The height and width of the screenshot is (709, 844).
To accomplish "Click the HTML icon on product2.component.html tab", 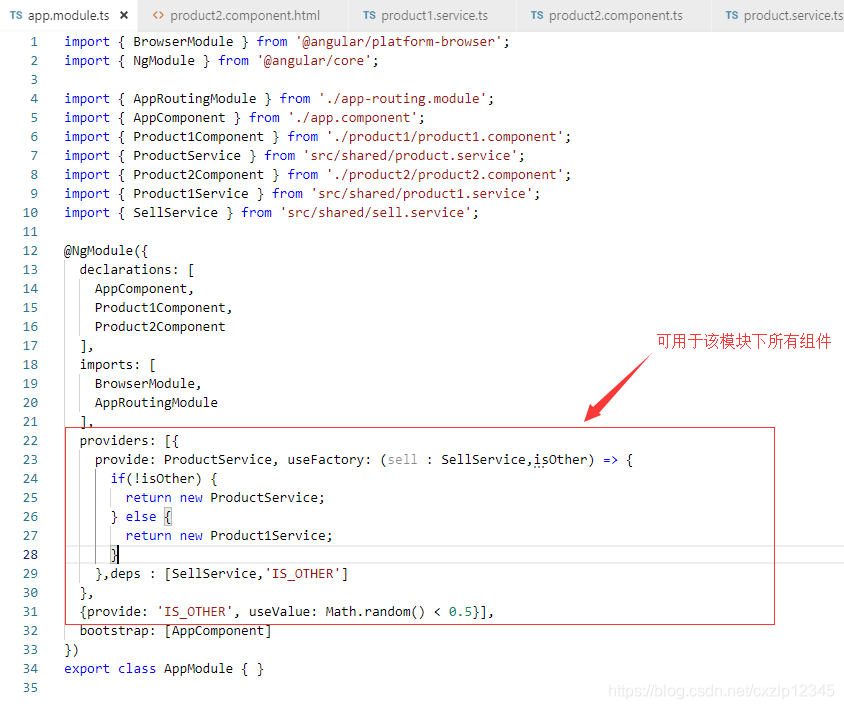I will [158, 16].
